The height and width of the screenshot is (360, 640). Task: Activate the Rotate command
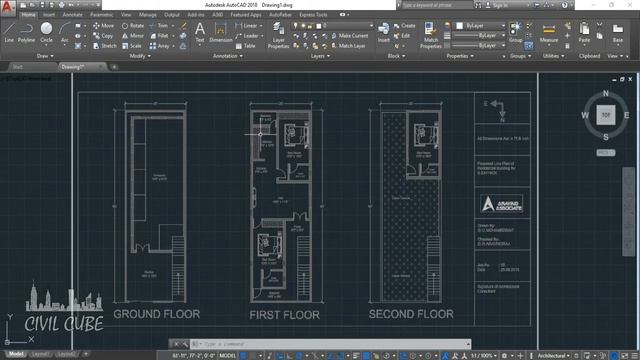click(x=133, y=26)
